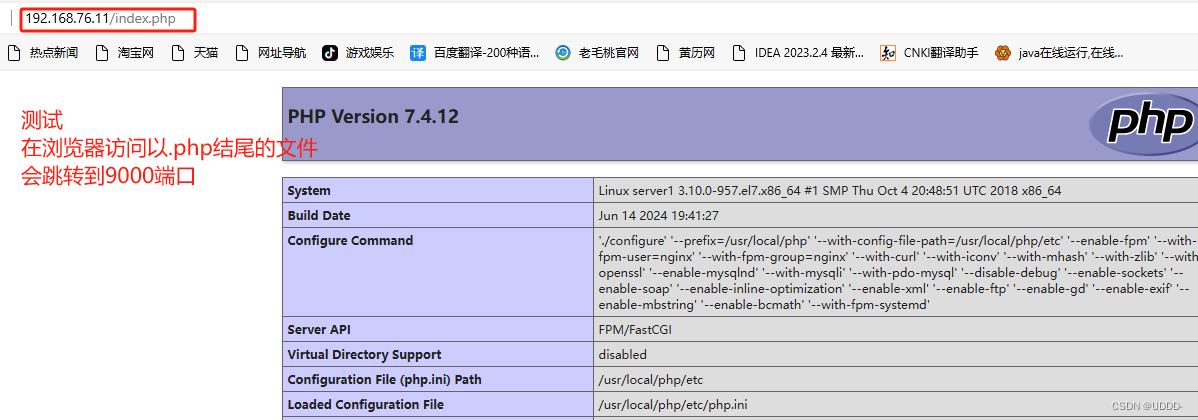Open the 游戏娱乐 bookmark
1198x420 pixels.
point(358,53)
